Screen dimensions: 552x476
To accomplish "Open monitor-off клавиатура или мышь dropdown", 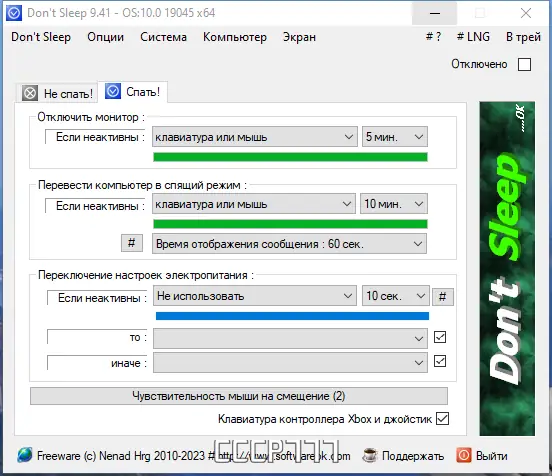I will (x=255, y=137).
